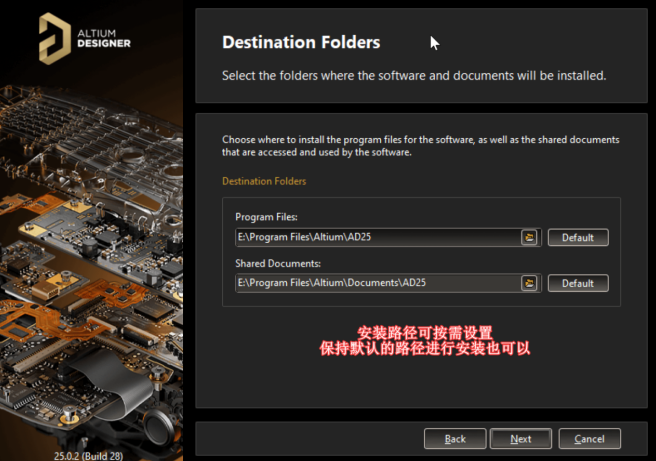Go to previous step with Back

coord(455,438)
